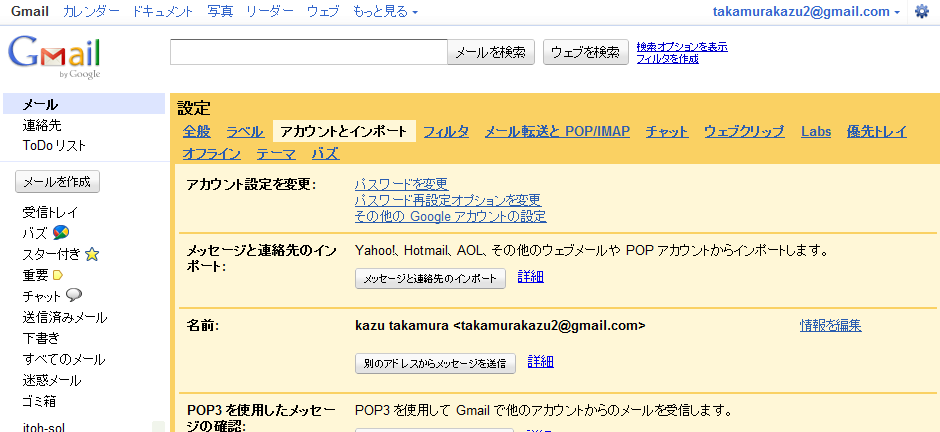This screenshot has height=432, width=940.
Task: Open the もっと見る dropdown menu
Action: [x=385, y=11]
